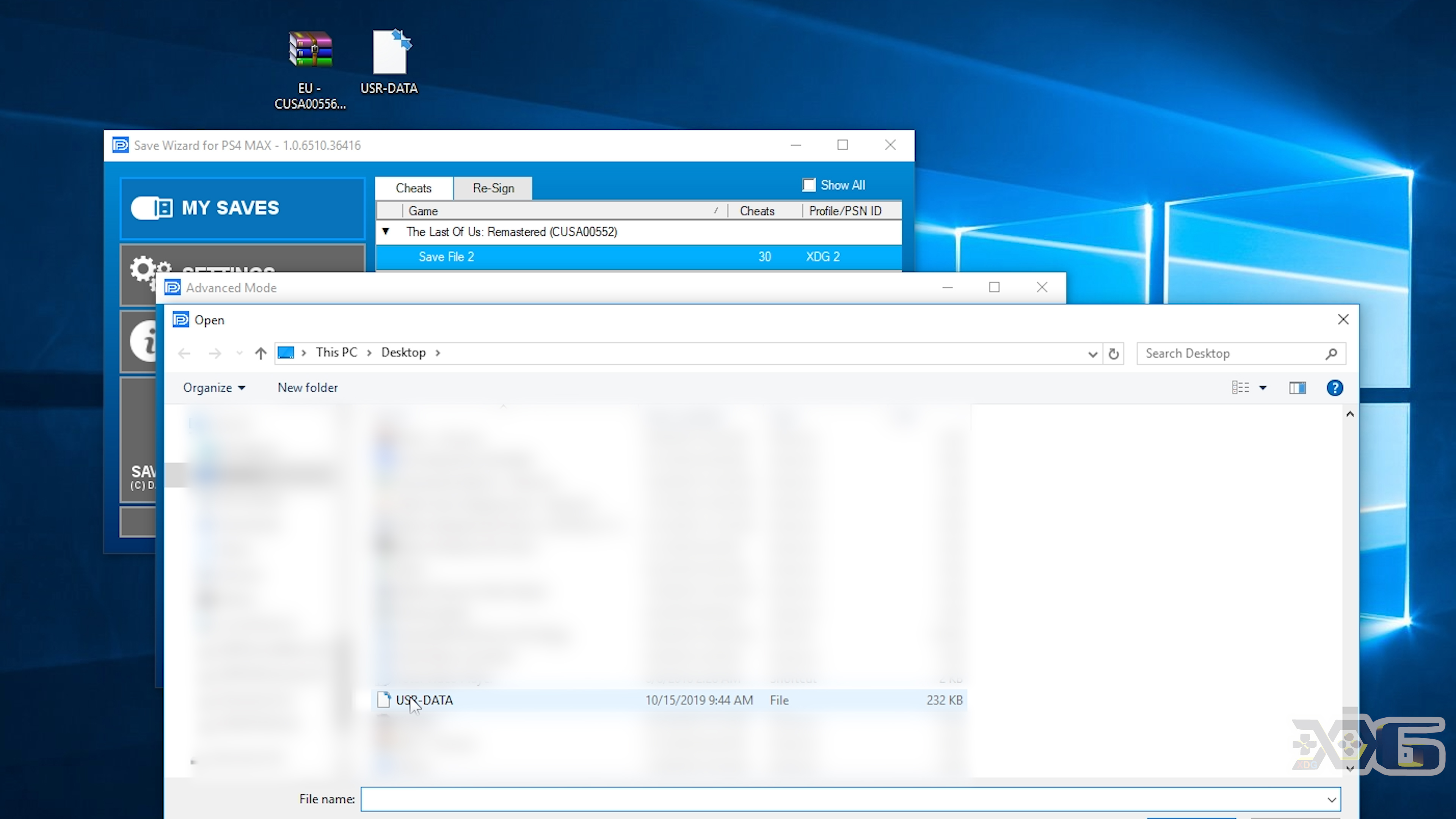
Task: Maximize the Advanced Mode window
Action: pyautogui.click(x=994, y=287)
